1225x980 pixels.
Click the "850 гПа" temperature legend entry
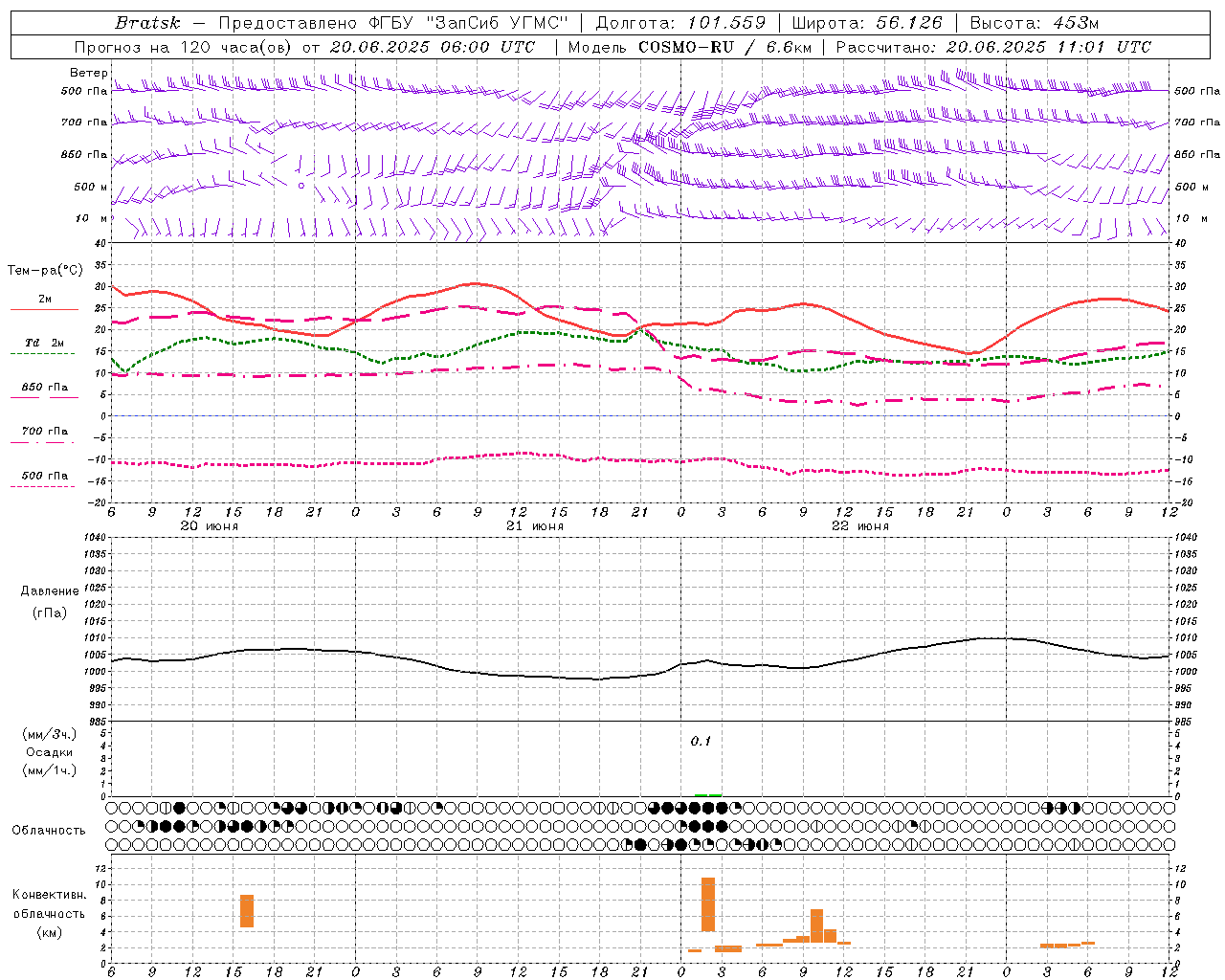[45, 388]
